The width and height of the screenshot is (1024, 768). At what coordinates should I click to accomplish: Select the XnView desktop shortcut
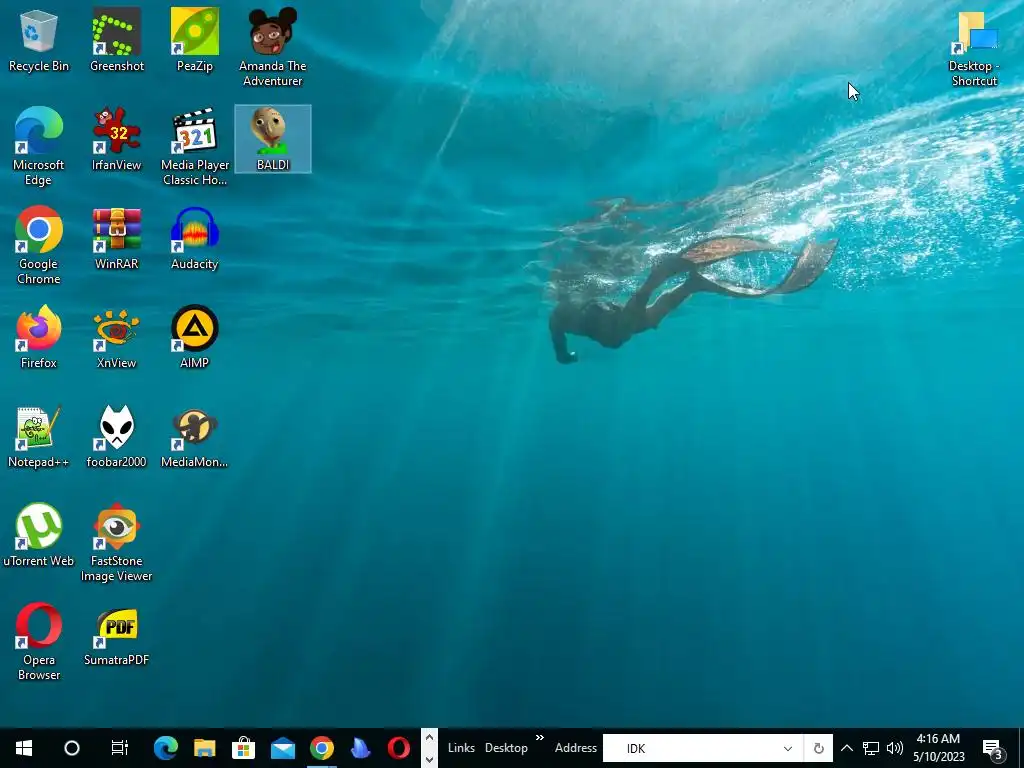click(116, 338)
